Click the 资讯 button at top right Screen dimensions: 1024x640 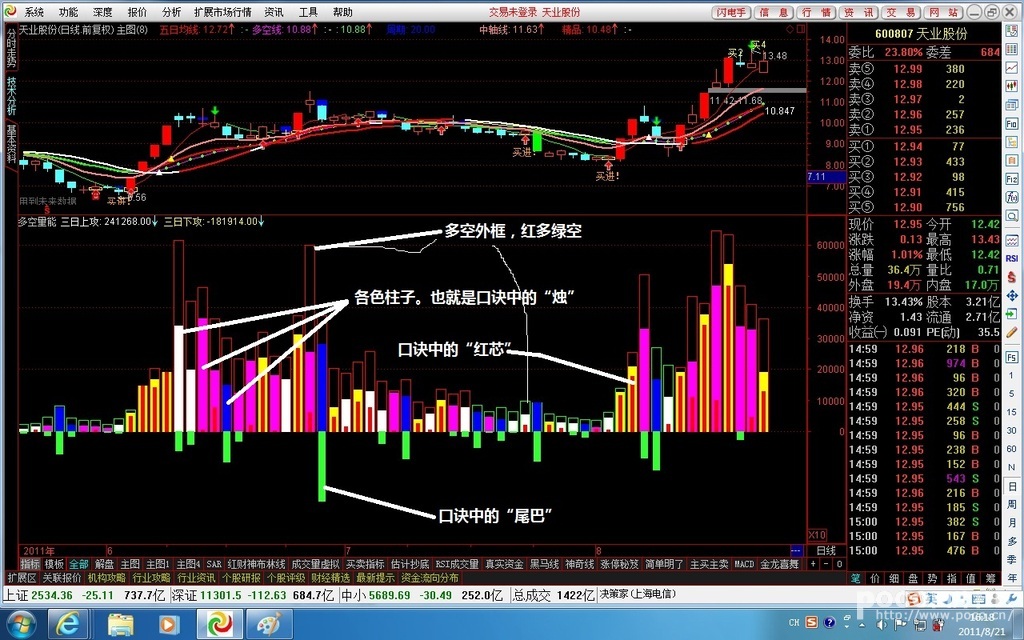click(859, 12)
